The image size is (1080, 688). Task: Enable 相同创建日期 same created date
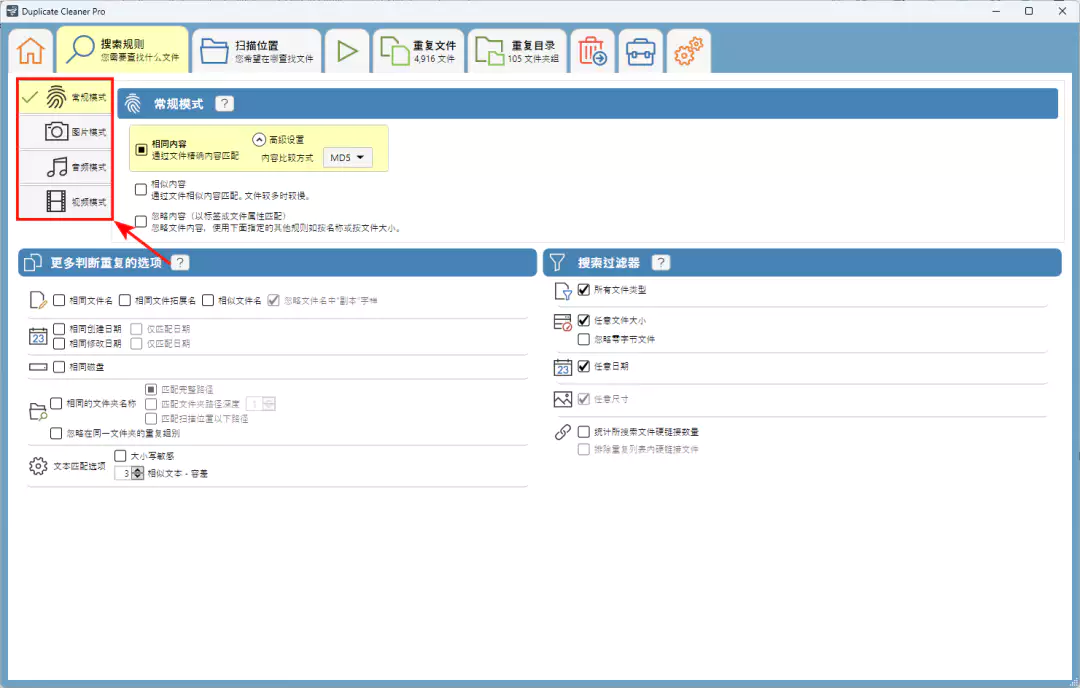point(59,329)
